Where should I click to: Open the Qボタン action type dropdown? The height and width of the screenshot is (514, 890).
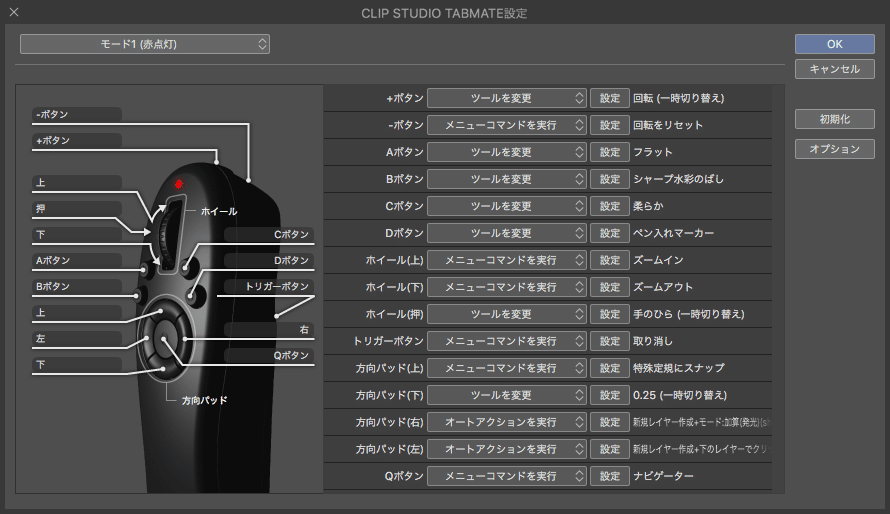click(506, 476)
